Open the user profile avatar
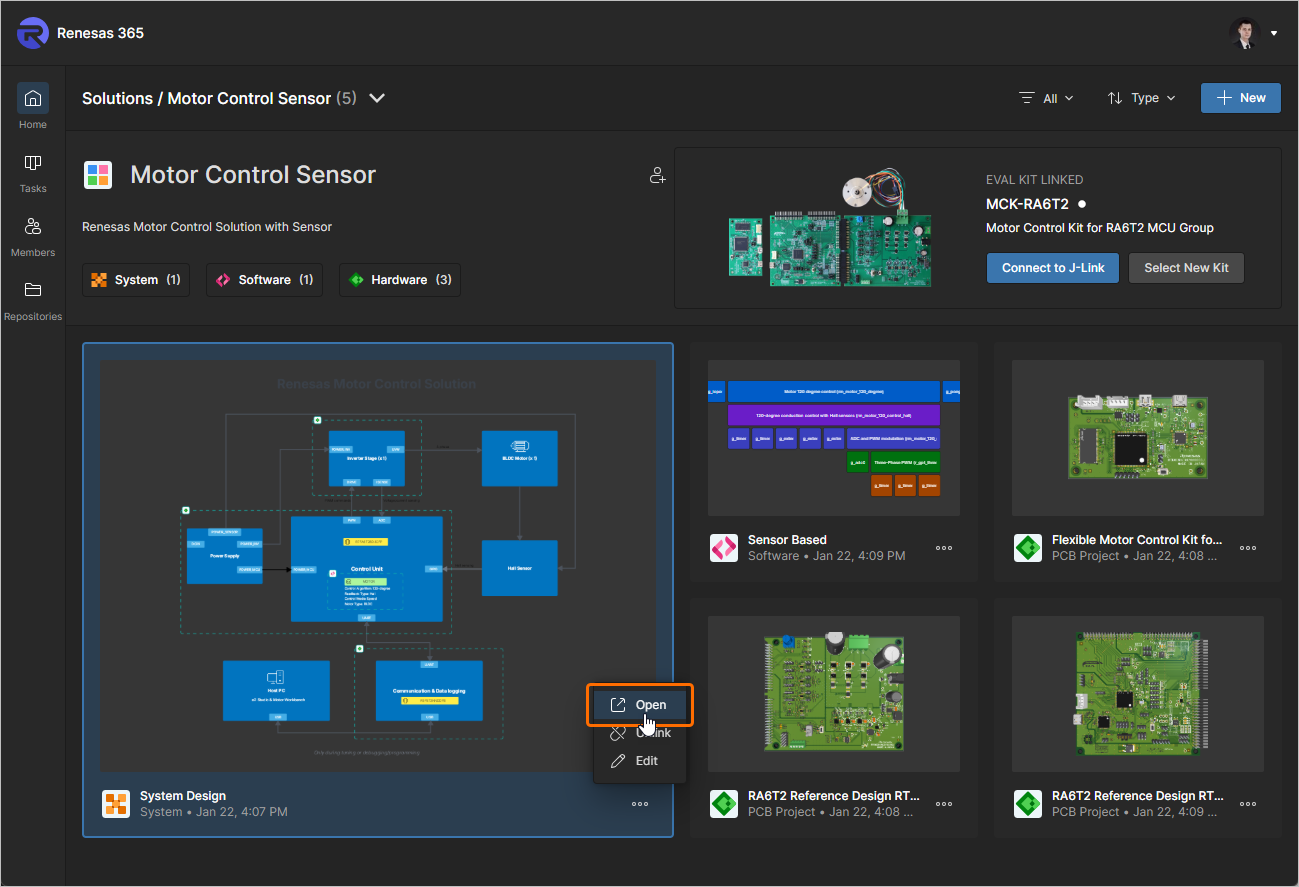The width and height of the screenshot is (1299, 887). tap(1245, 33)
